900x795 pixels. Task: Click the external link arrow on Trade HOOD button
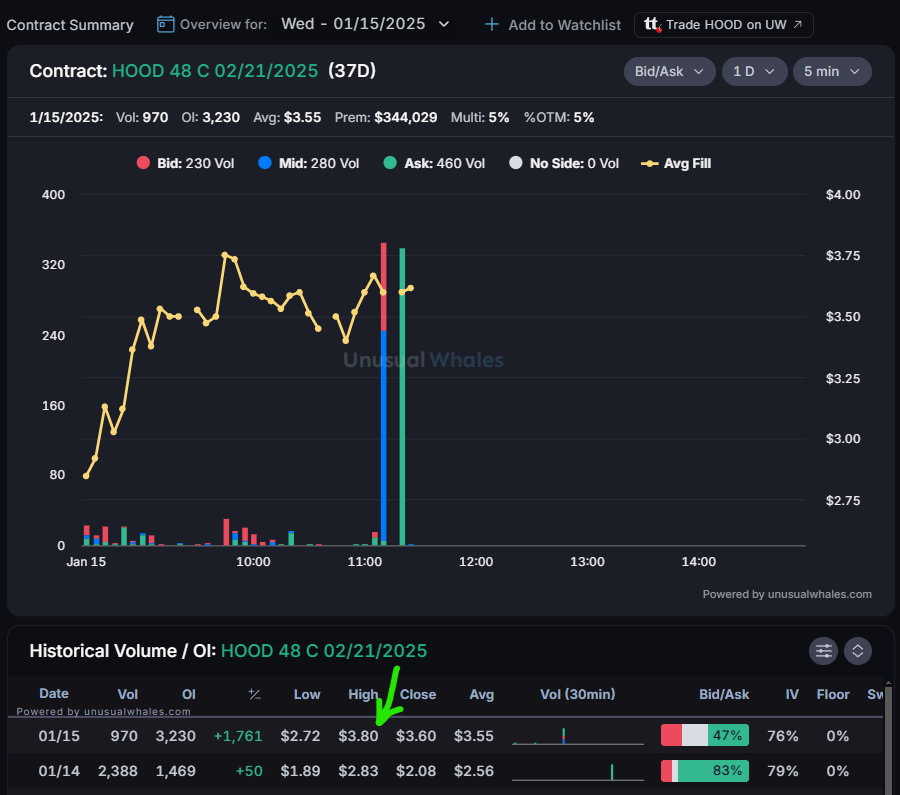pyautogui.click(x=798, y=24)
